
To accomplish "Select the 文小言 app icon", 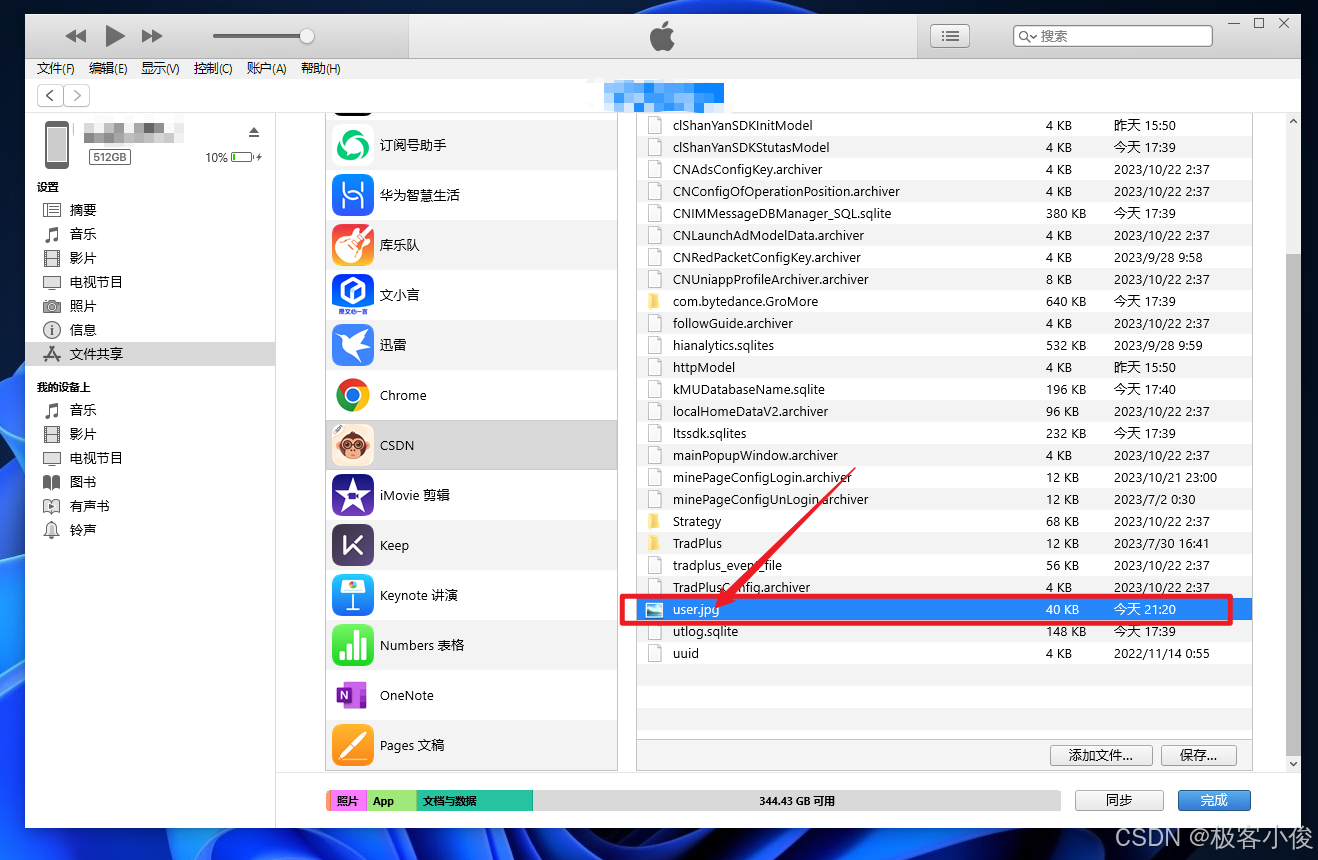I will click(353, 295).
